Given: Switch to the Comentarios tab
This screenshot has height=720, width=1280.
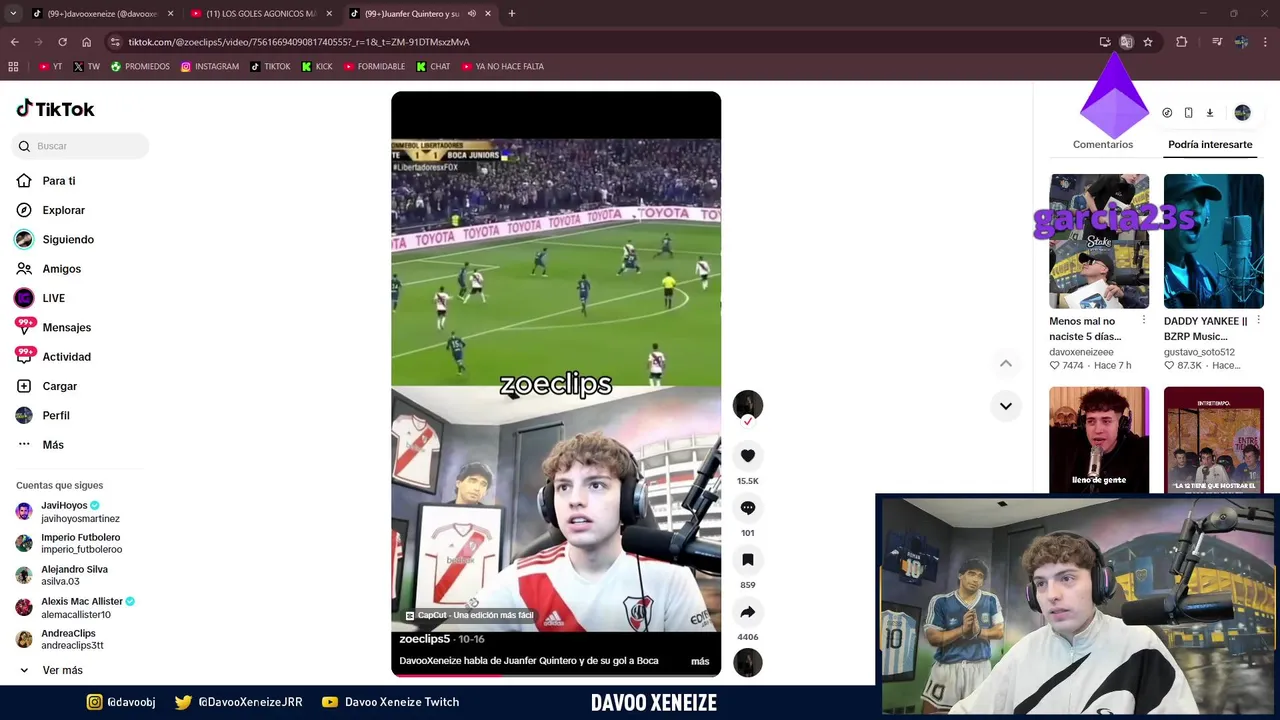Looking at the screenshot, I should [1103, 145].
